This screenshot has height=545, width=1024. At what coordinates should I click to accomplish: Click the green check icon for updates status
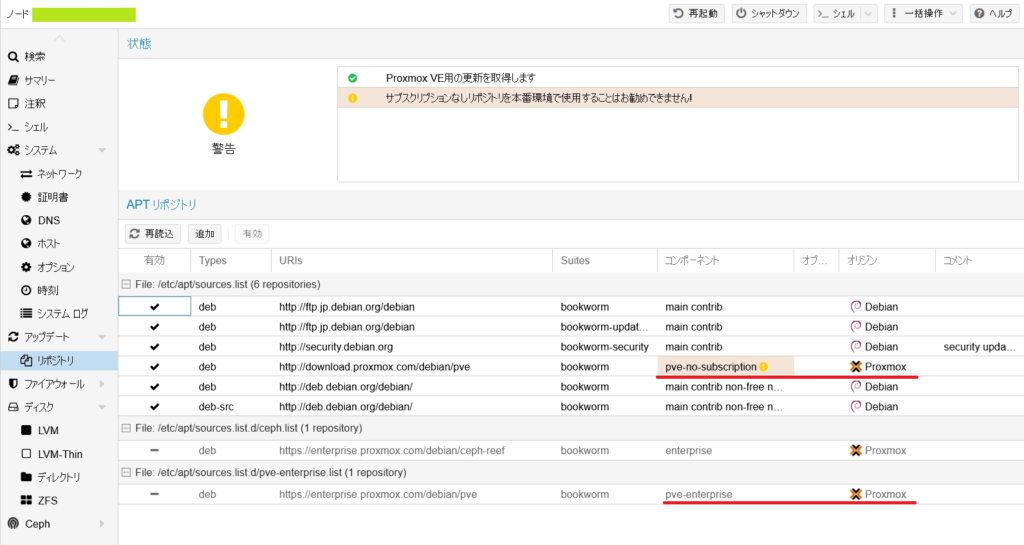(x=352, y=78)
